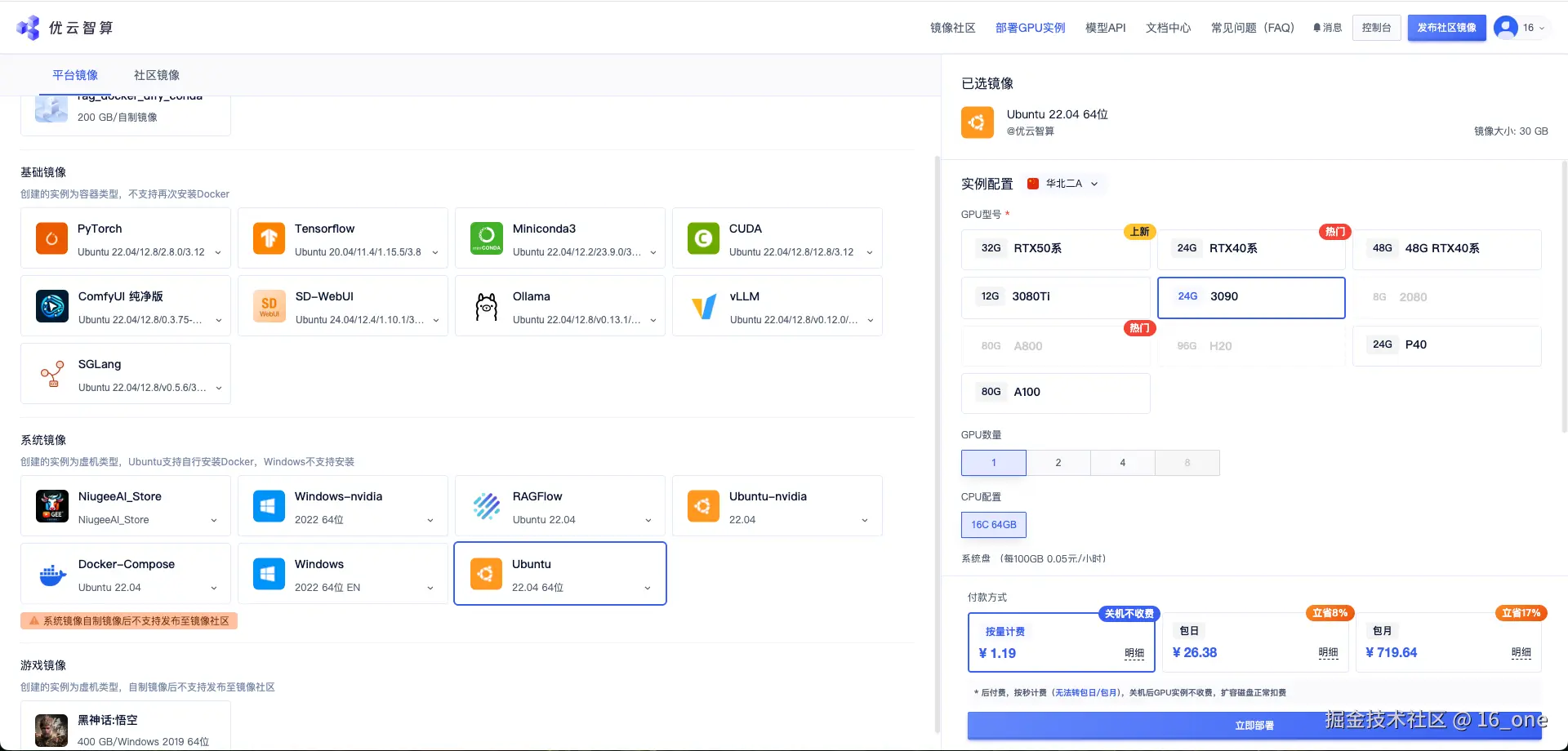Click the Ollama llama icon
This screenshot has height=751, width=1568.
[x=487, y=306]
